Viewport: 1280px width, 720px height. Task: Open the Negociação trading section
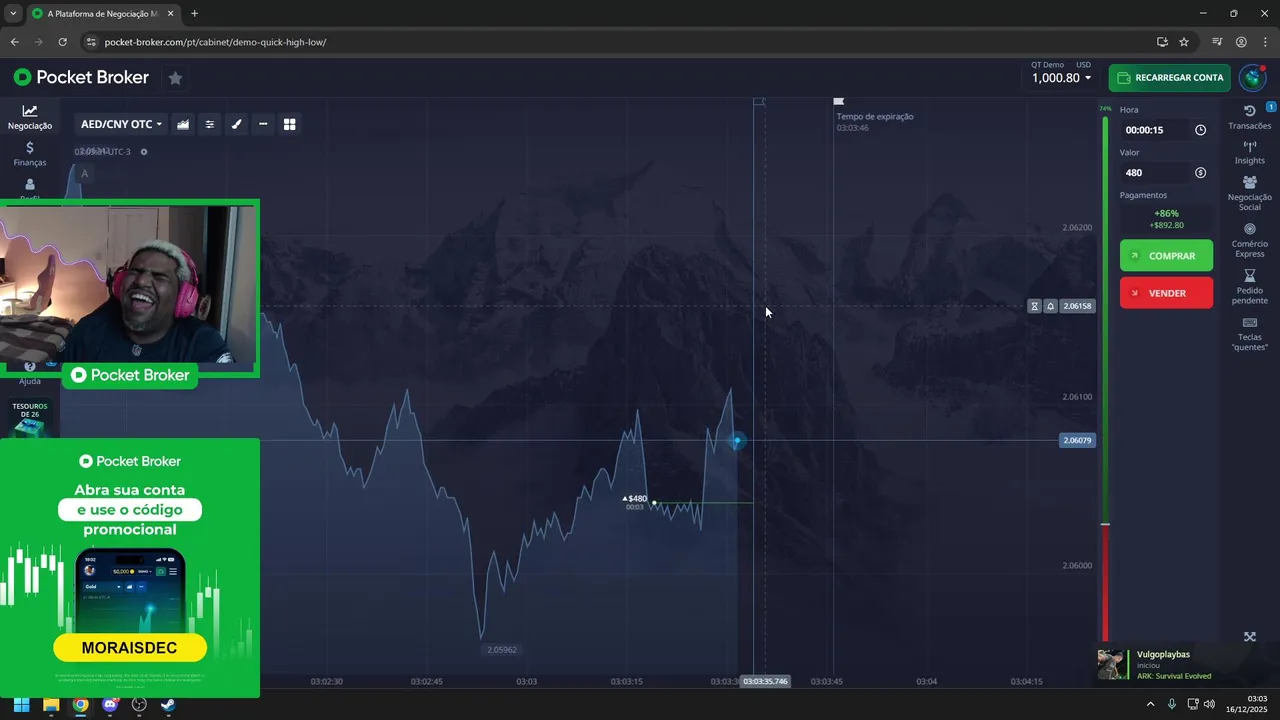[x=30, y=117]
